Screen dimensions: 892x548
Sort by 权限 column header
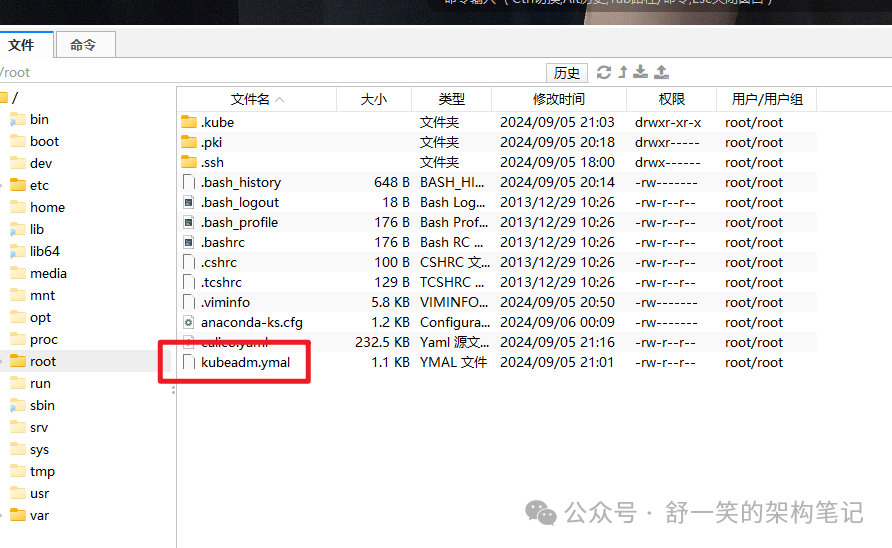tap(671, 99)
